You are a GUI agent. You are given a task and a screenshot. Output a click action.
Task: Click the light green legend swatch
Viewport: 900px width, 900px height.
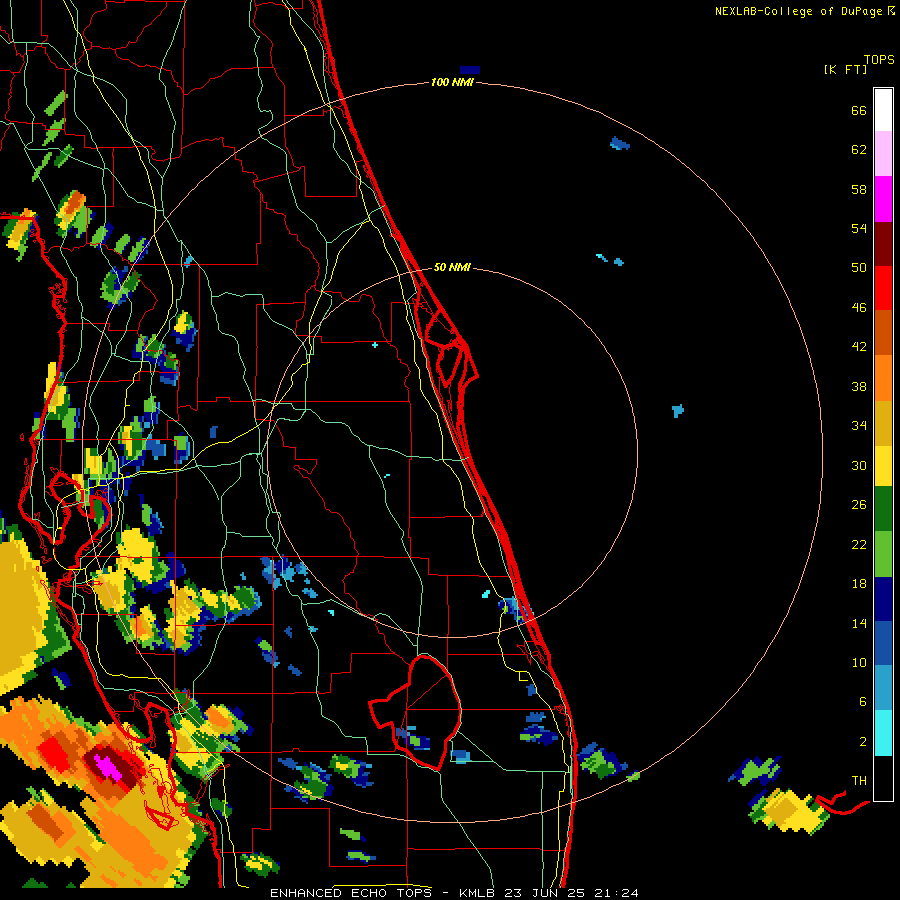click(883, 554)
